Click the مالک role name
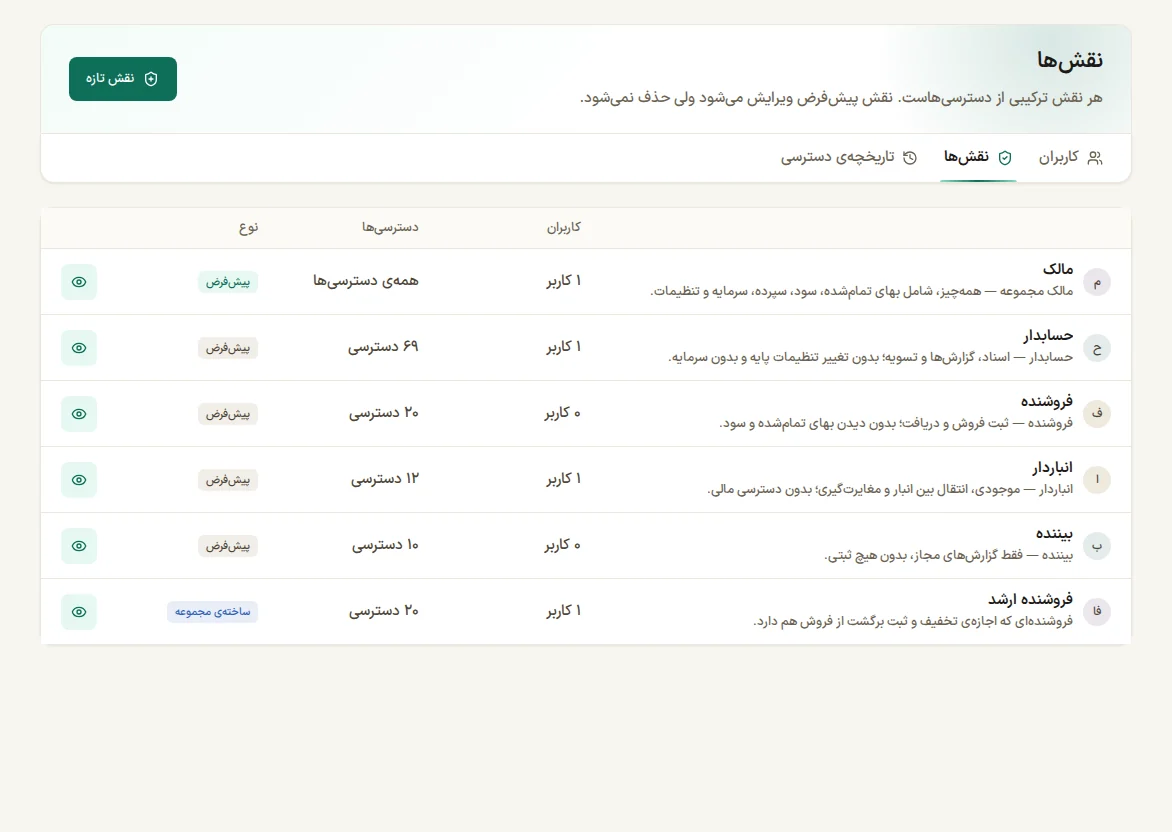 pyautogui.click(x=1058, y=269)
